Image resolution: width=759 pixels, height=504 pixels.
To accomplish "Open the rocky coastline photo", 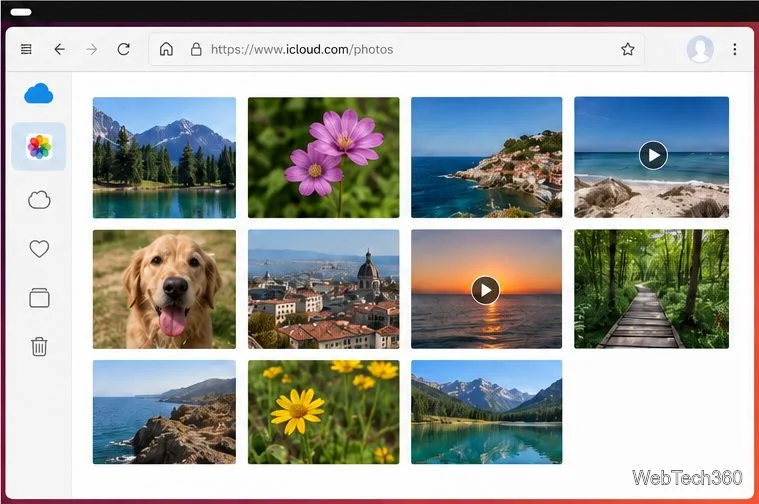I will click(x=165, y=412).
